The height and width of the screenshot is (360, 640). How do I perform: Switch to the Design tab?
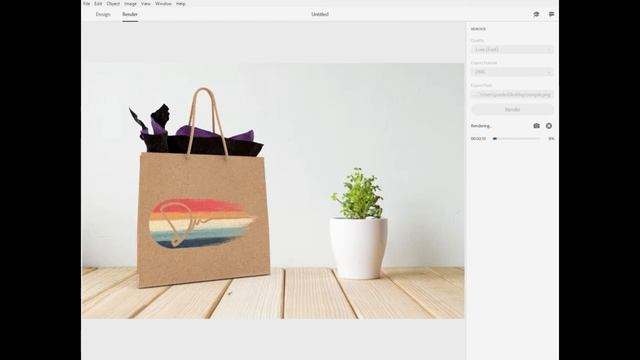[x=103, y=14]
